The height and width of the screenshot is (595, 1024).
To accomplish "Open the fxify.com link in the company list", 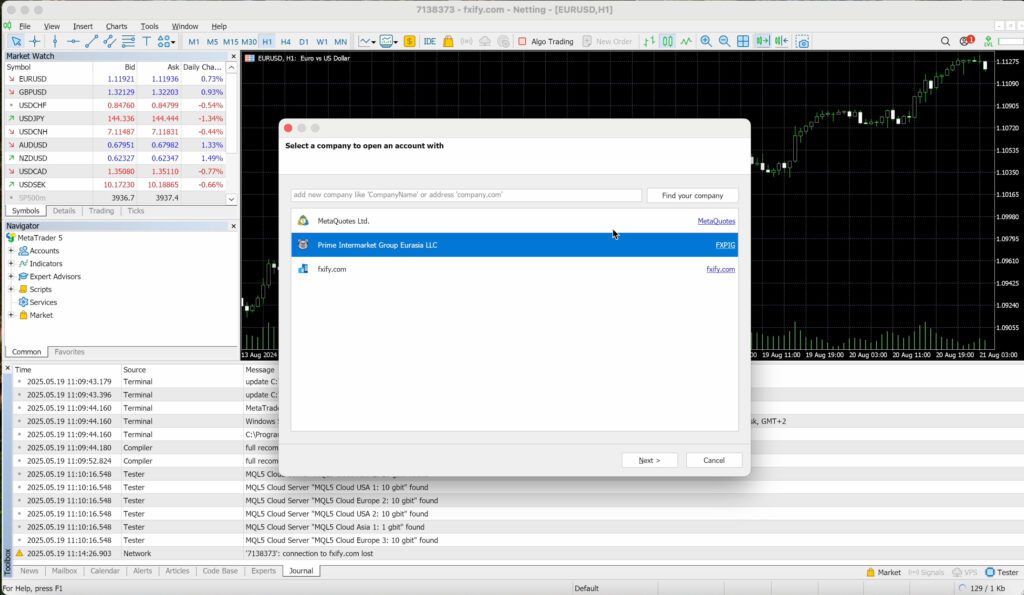I will coord(720,269).
